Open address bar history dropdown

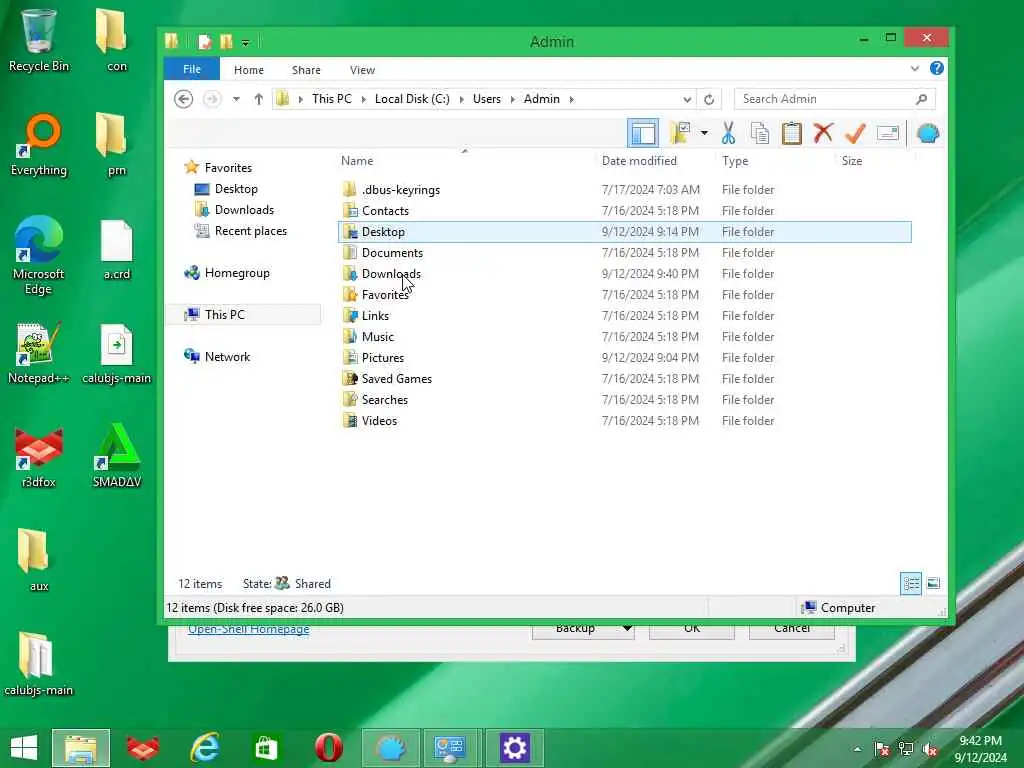[687, 99]
